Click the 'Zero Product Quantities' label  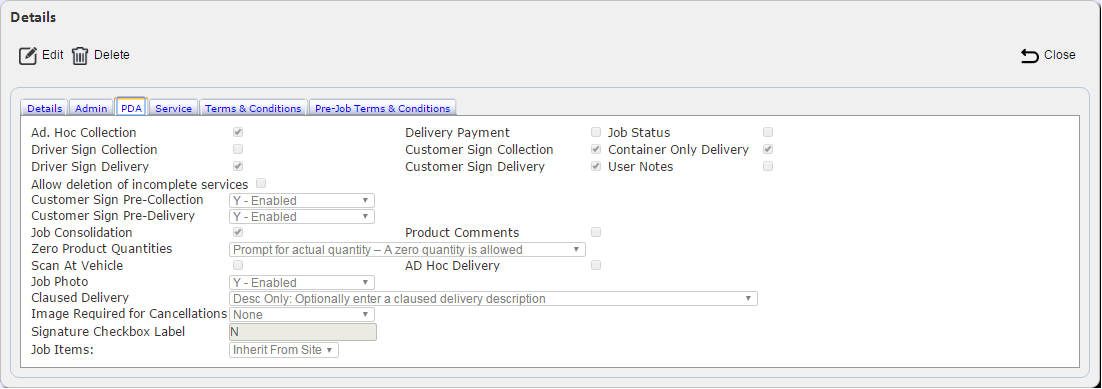pos(101,249)
